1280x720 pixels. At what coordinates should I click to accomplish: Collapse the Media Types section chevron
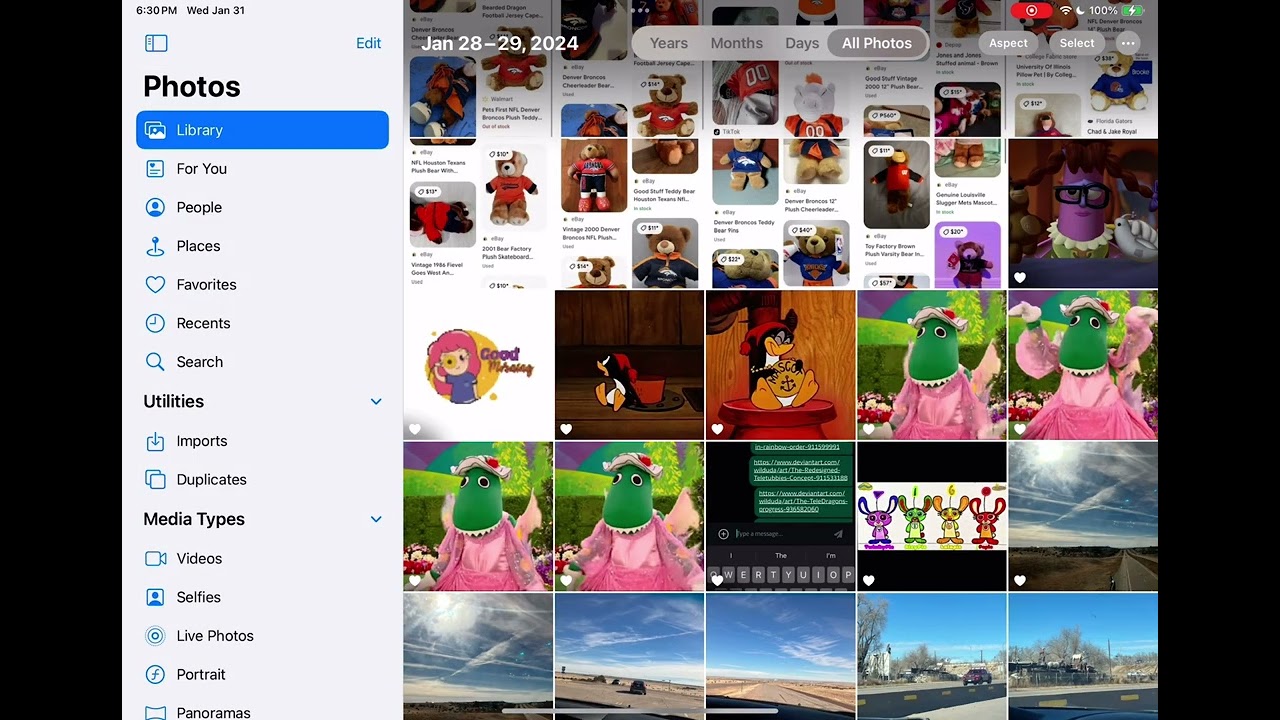coord(376,519)
